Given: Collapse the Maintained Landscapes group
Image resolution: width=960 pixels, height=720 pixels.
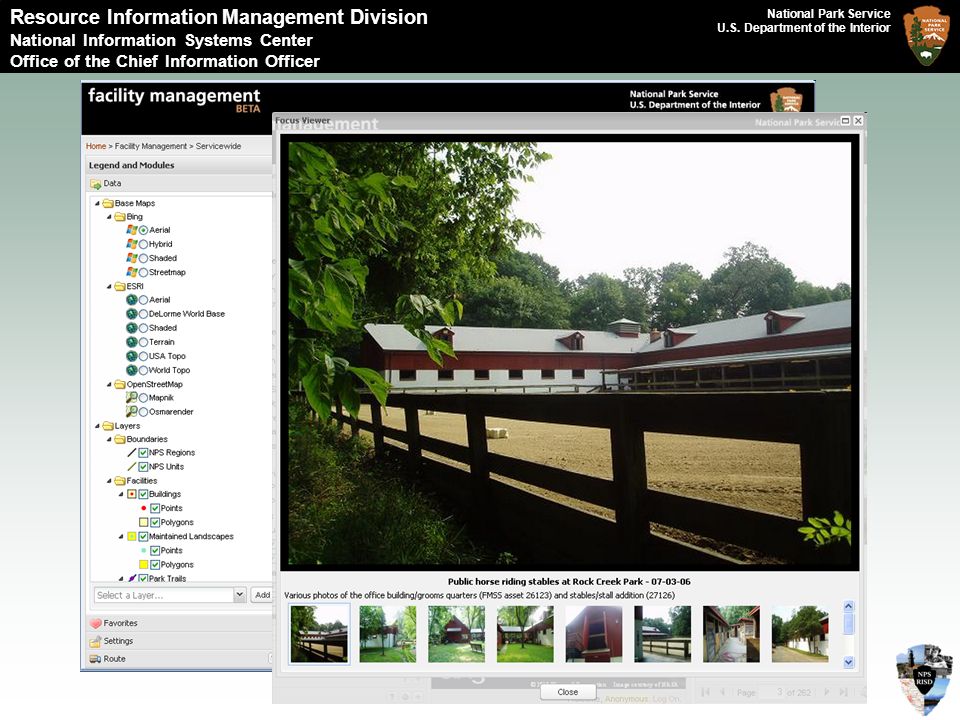Looking at the screenshot, I should 121,537.
